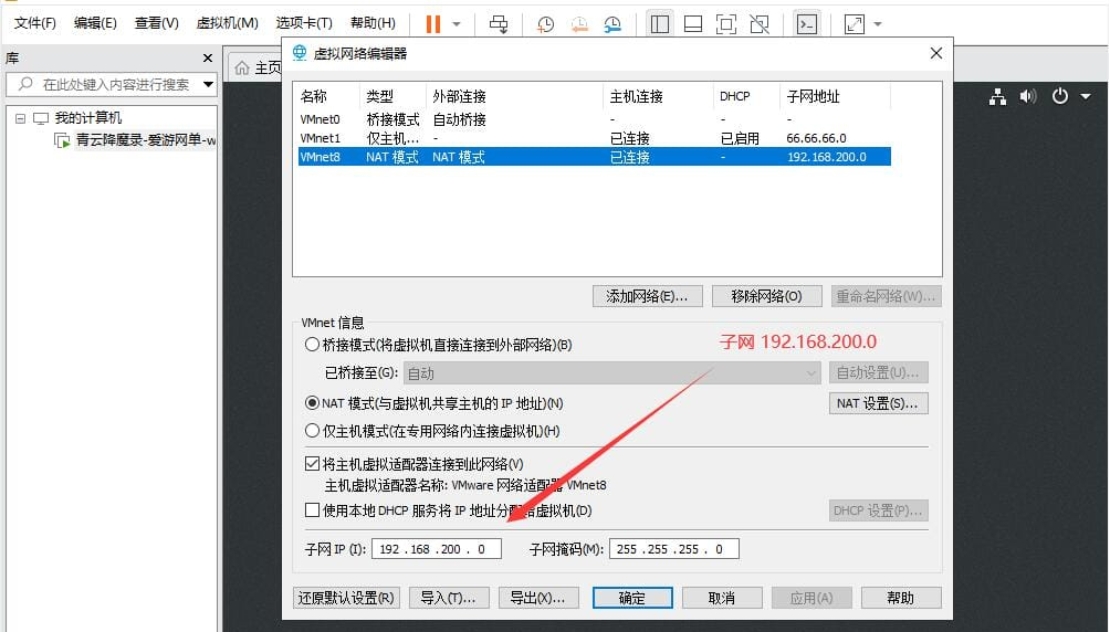
Task: Open the snapshot manager icon
Action: [x=613, y=24]
